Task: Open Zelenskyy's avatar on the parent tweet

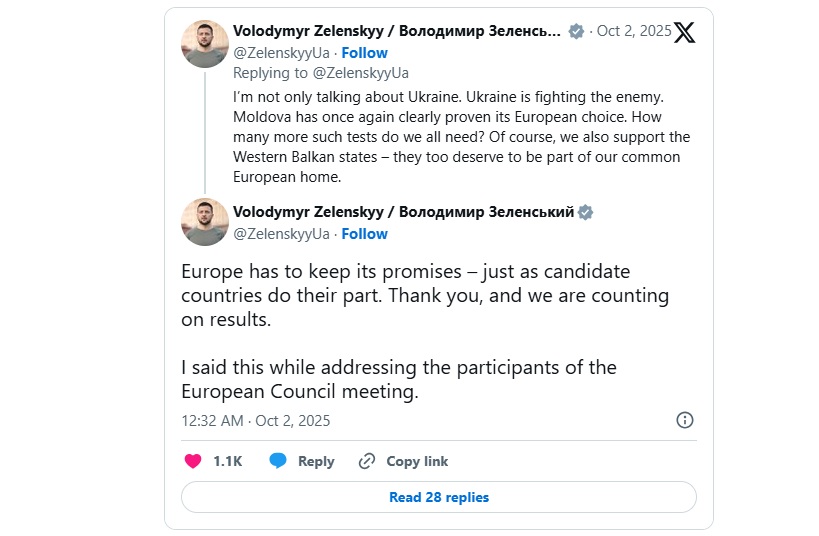Action: (x=205, y=43)
